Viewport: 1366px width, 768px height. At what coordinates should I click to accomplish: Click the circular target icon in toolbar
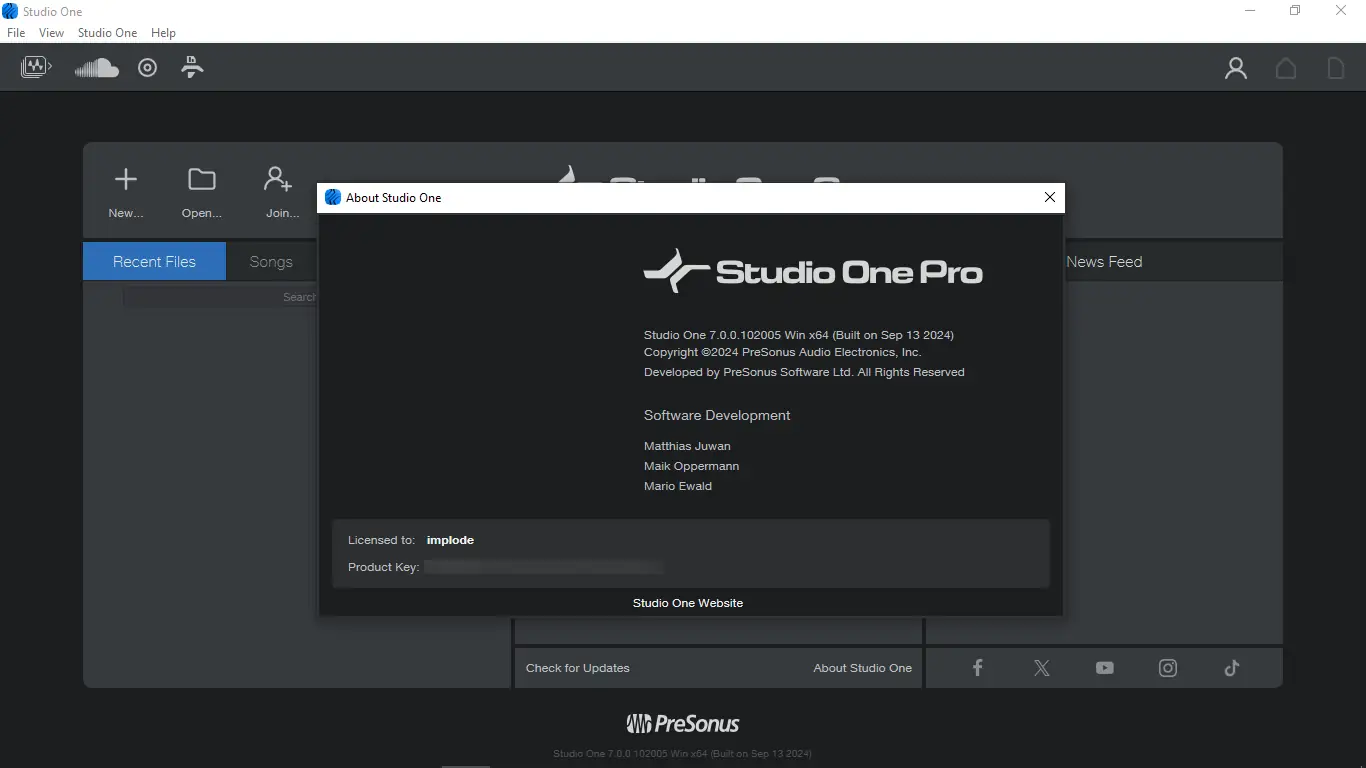point(148,68)
